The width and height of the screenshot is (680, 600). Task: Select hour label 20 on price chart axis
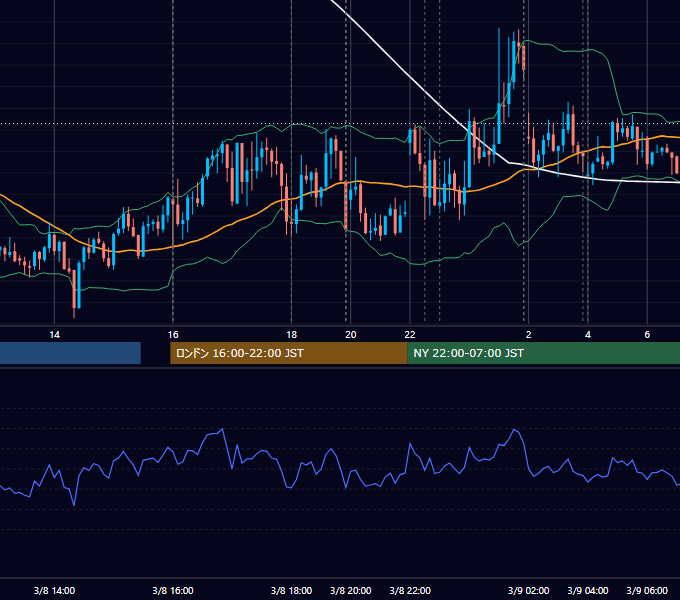point(350,335)
